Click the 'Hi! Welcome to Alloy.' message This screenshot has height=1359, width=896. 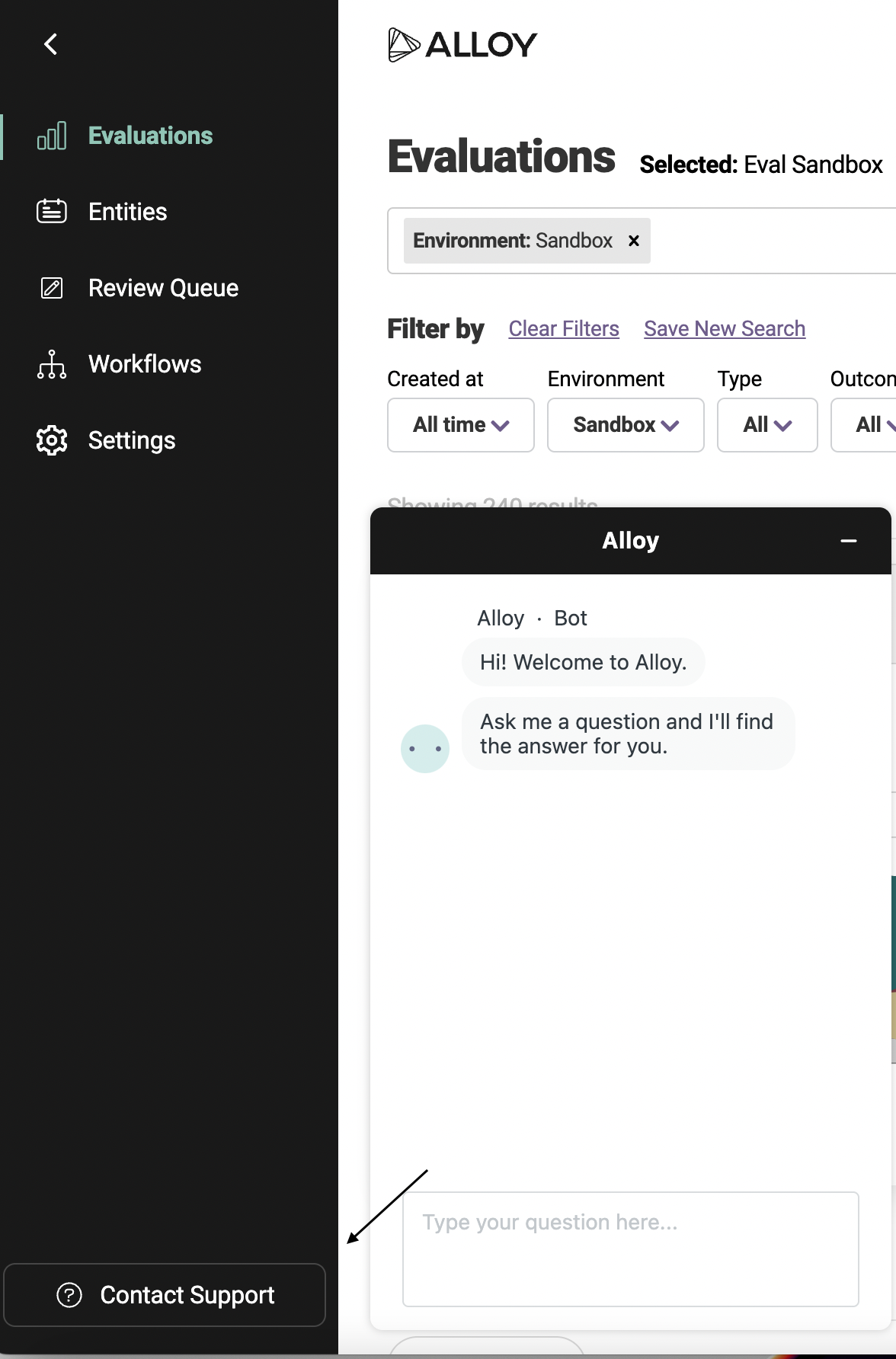[584, 662]
